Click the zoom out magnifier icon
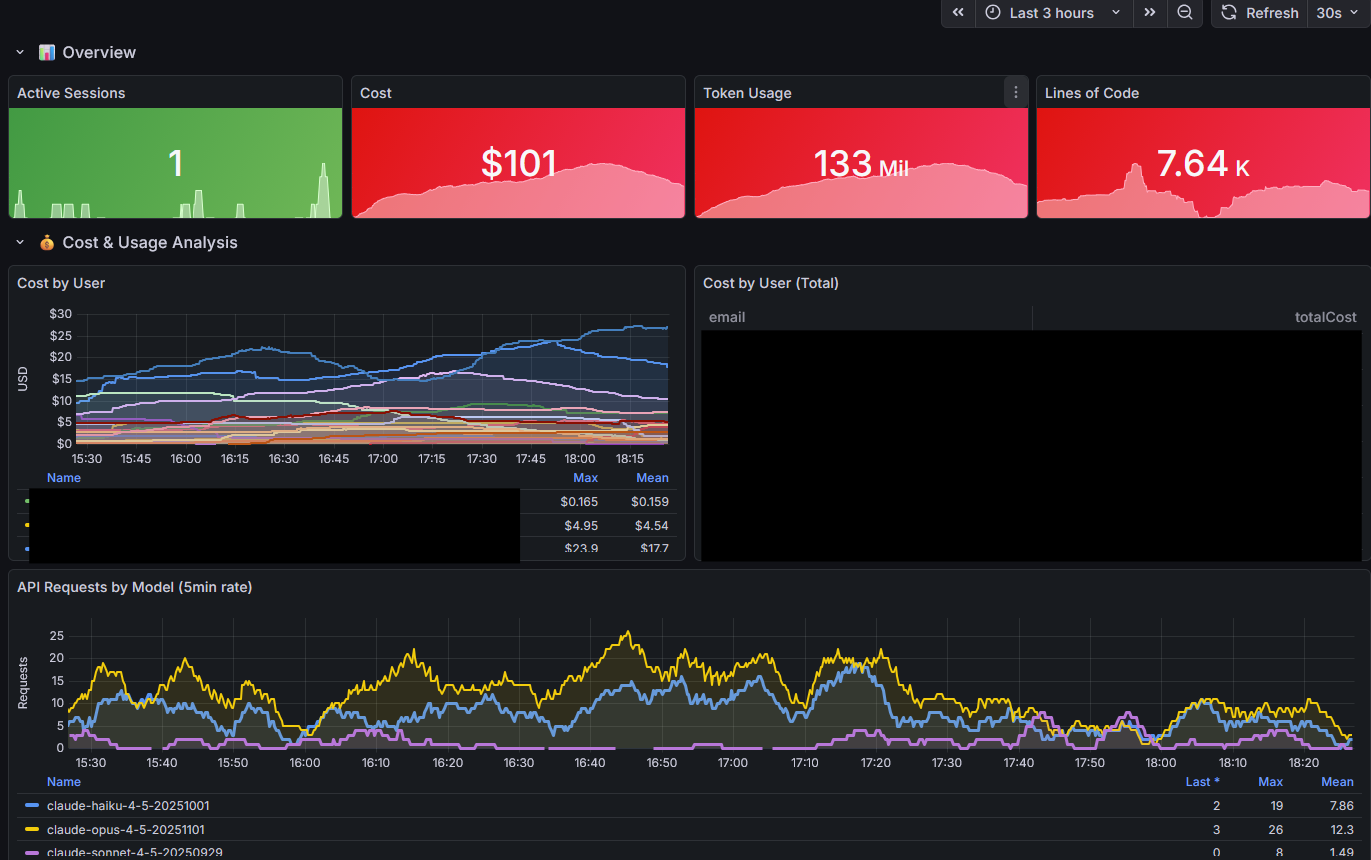The width and height of the screenshot is (1371, 860). pos(1184,13)
